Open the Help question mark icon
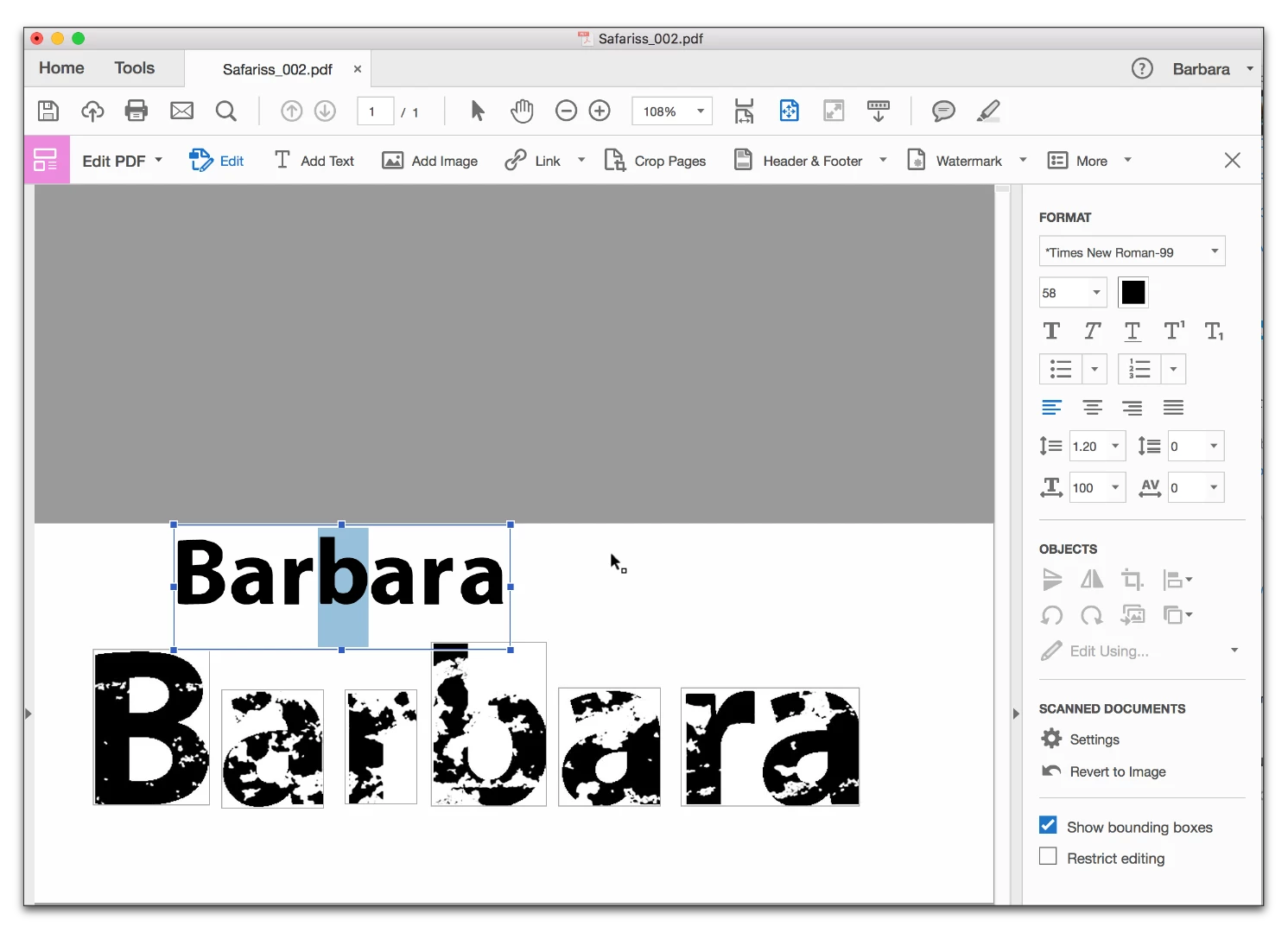1288x933 pixels. (1142, 68)
